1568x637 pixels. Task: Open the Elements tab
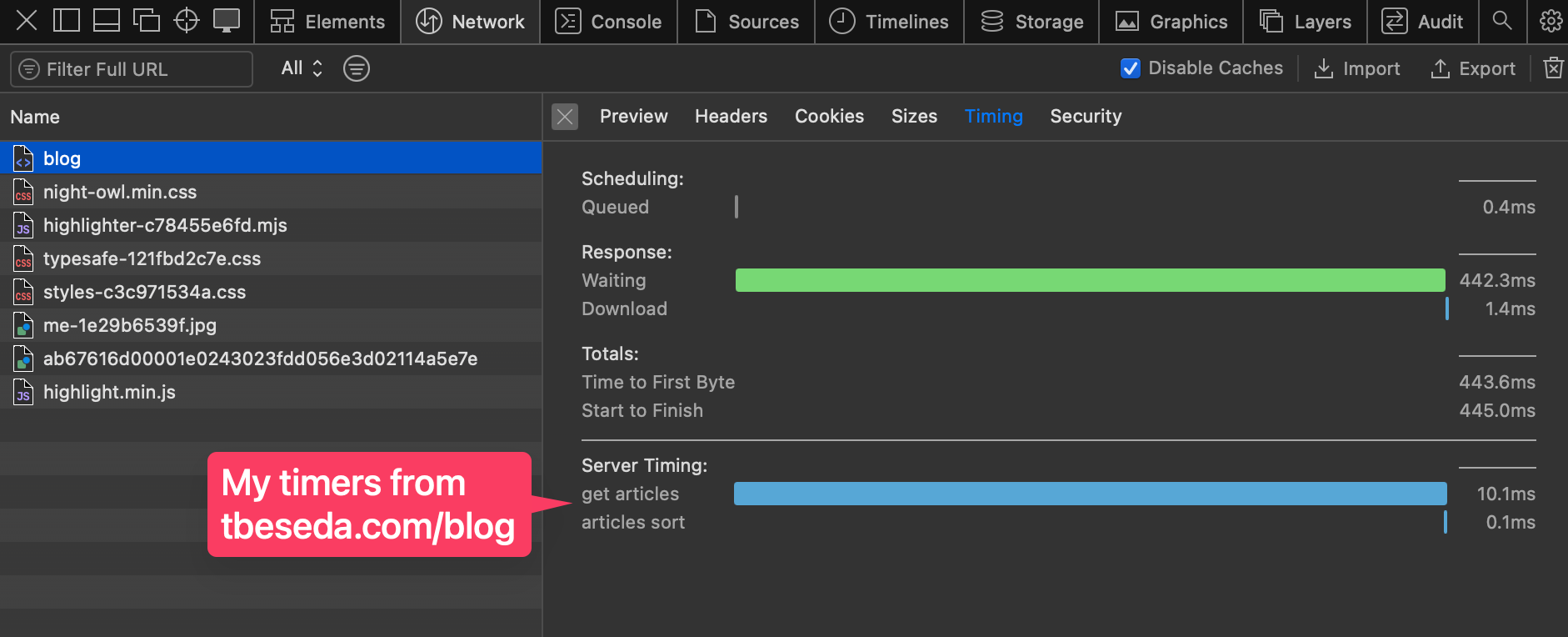tap(327, 22)
